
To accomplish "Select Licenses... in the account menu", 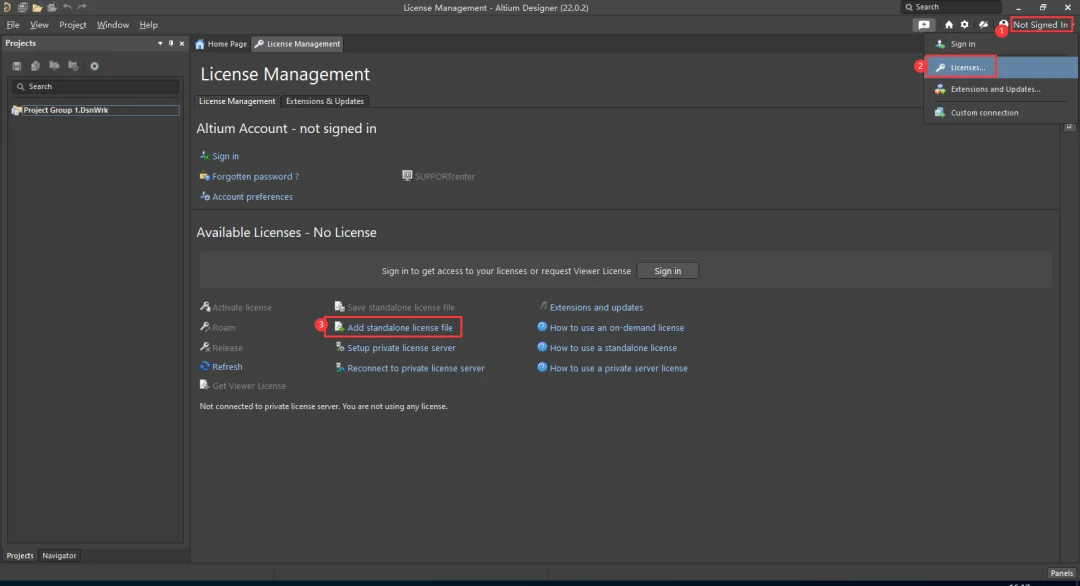I will tap(1001, 67).
